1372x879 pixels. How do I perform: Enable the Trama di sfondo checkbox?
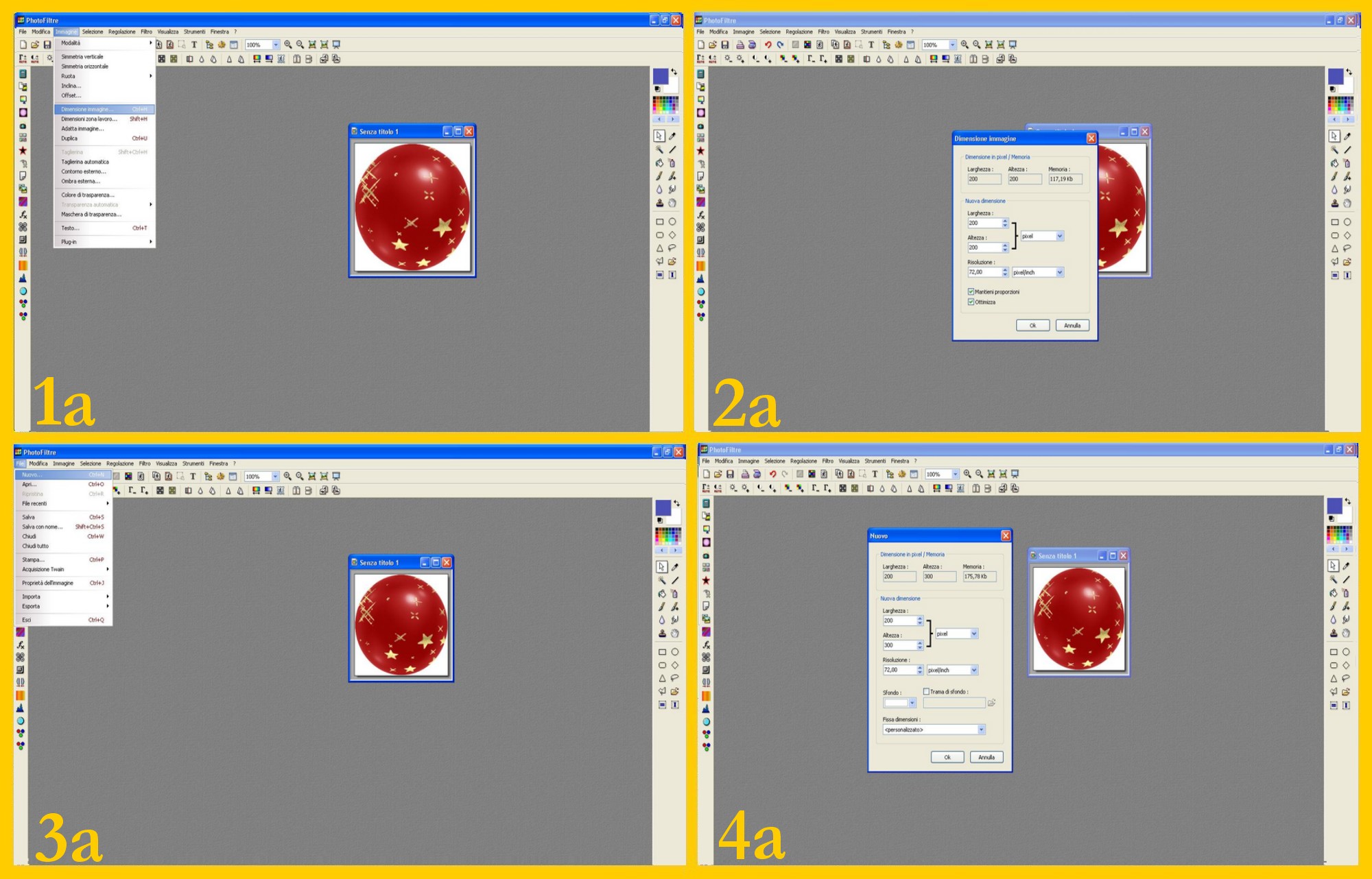(926, 692)
